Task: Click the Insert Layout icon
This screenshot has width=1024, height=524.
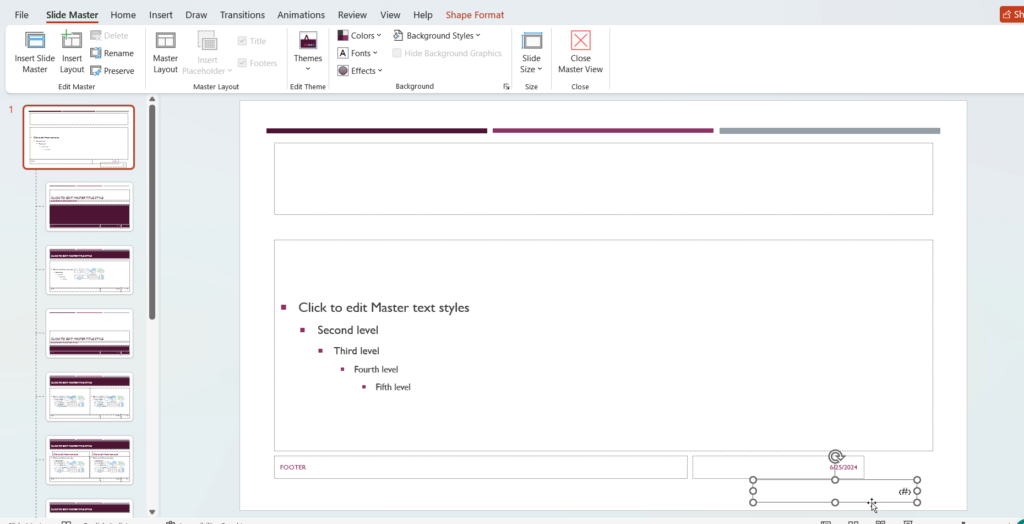Action: [72, 41]
